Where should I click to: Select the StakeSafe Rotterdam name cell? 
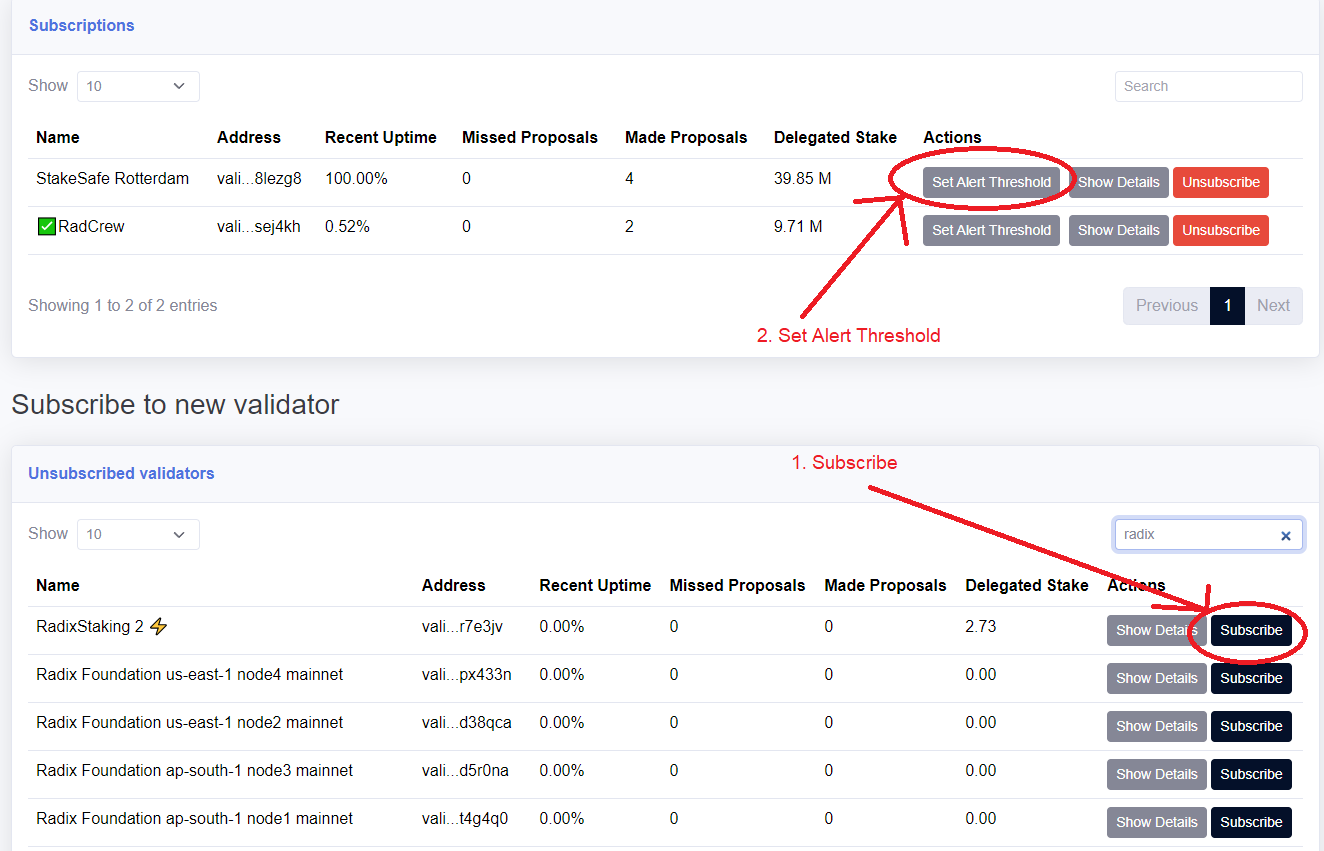click(113, 179)
